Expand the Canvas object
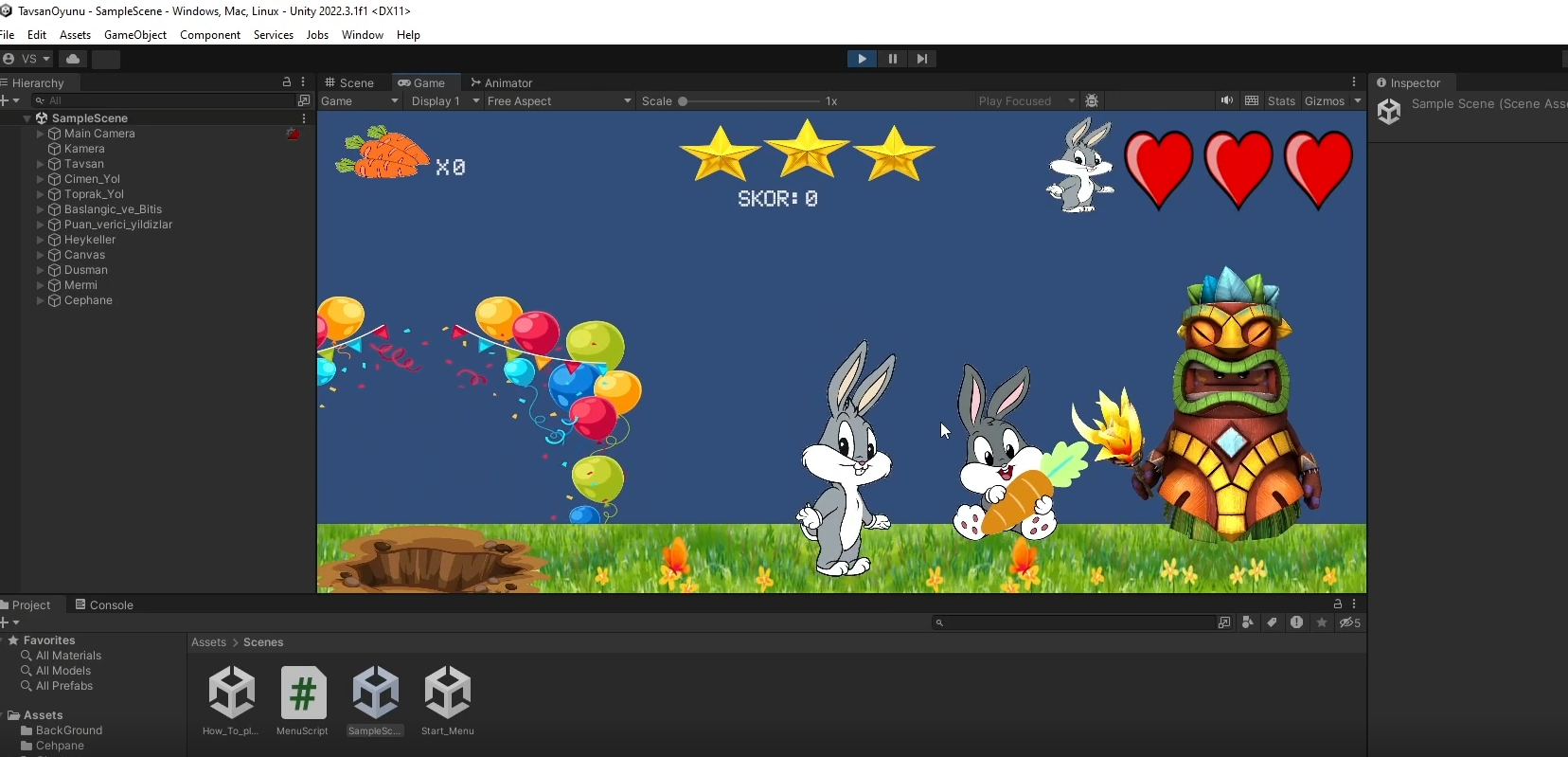This screenshot has width=1568, height=757. point(41,255)
